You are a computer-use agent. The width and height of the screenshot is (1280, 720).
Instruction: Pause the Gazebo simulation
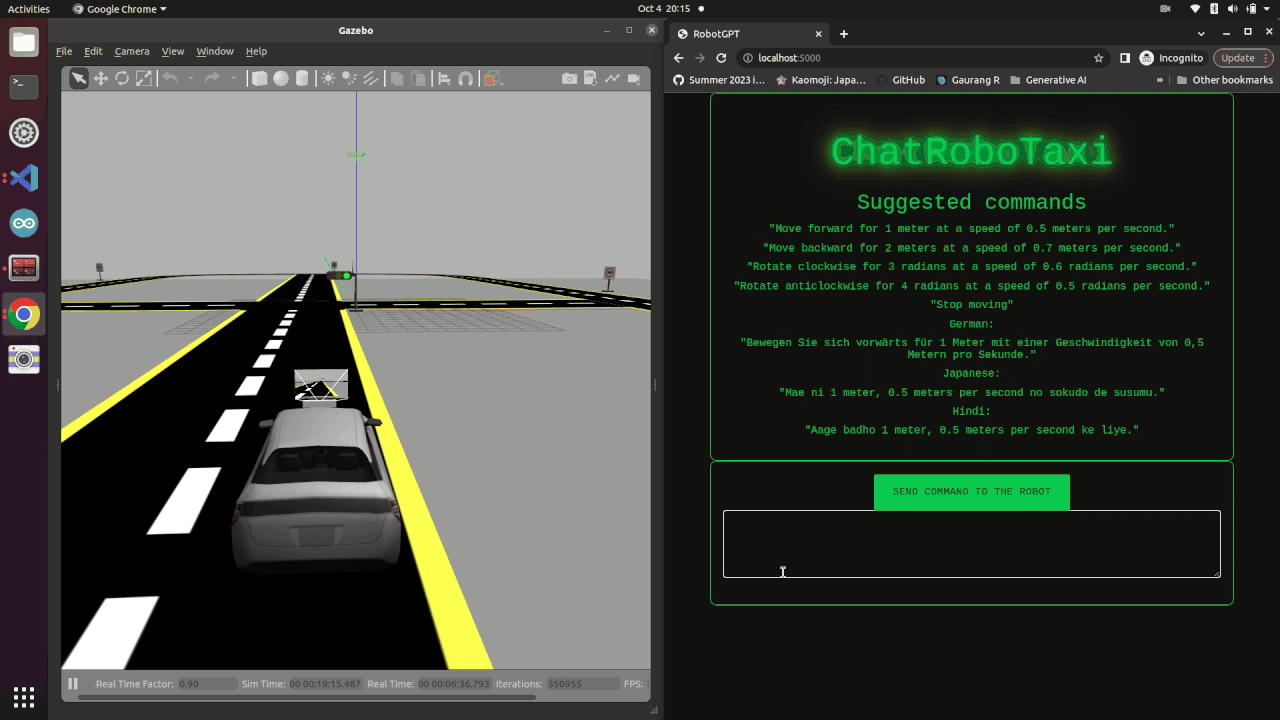pos(73,684)
